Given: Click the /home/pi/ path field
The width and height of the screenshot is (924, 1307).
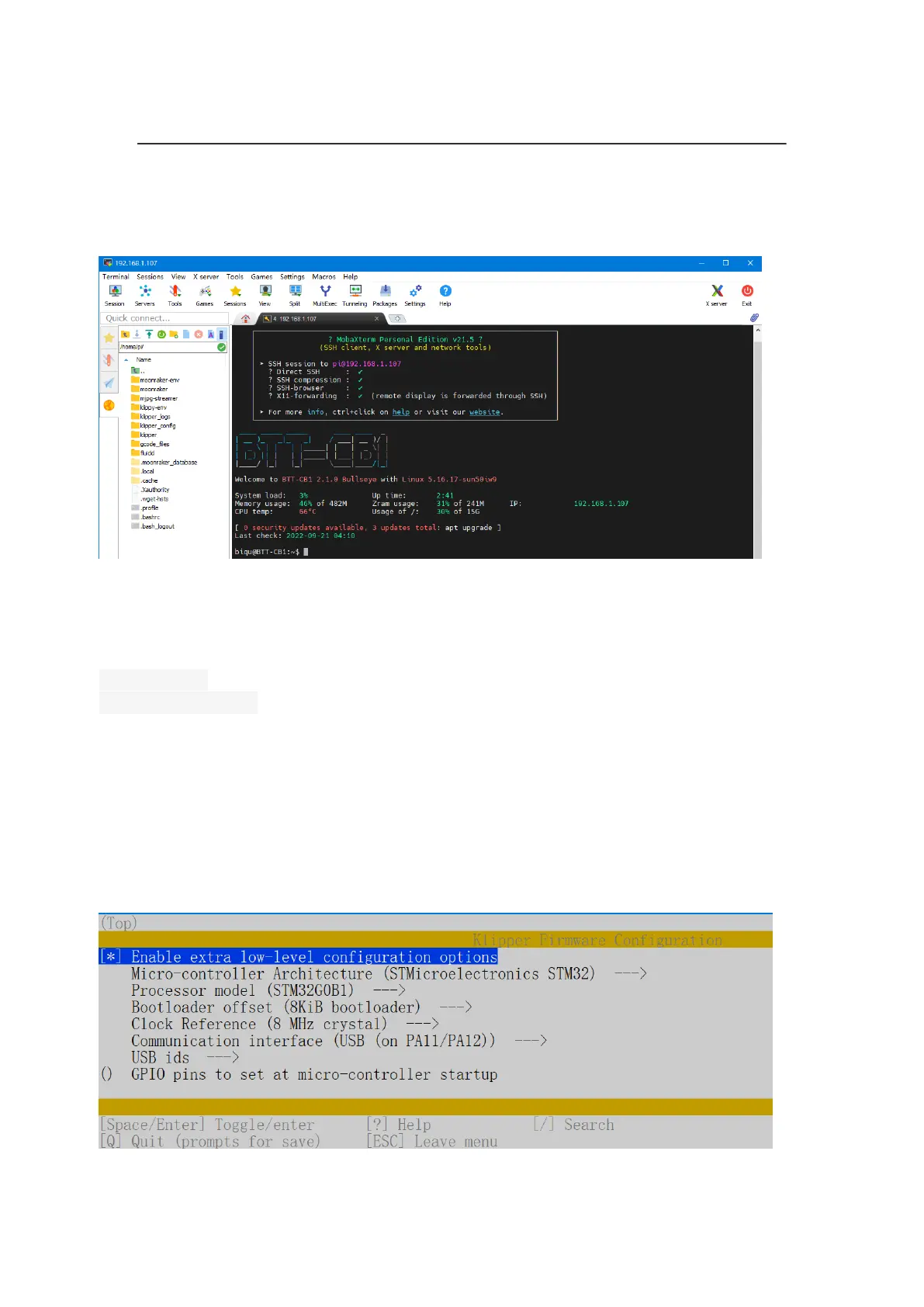Looking at the screenshot, I should (x=168, y=347).
